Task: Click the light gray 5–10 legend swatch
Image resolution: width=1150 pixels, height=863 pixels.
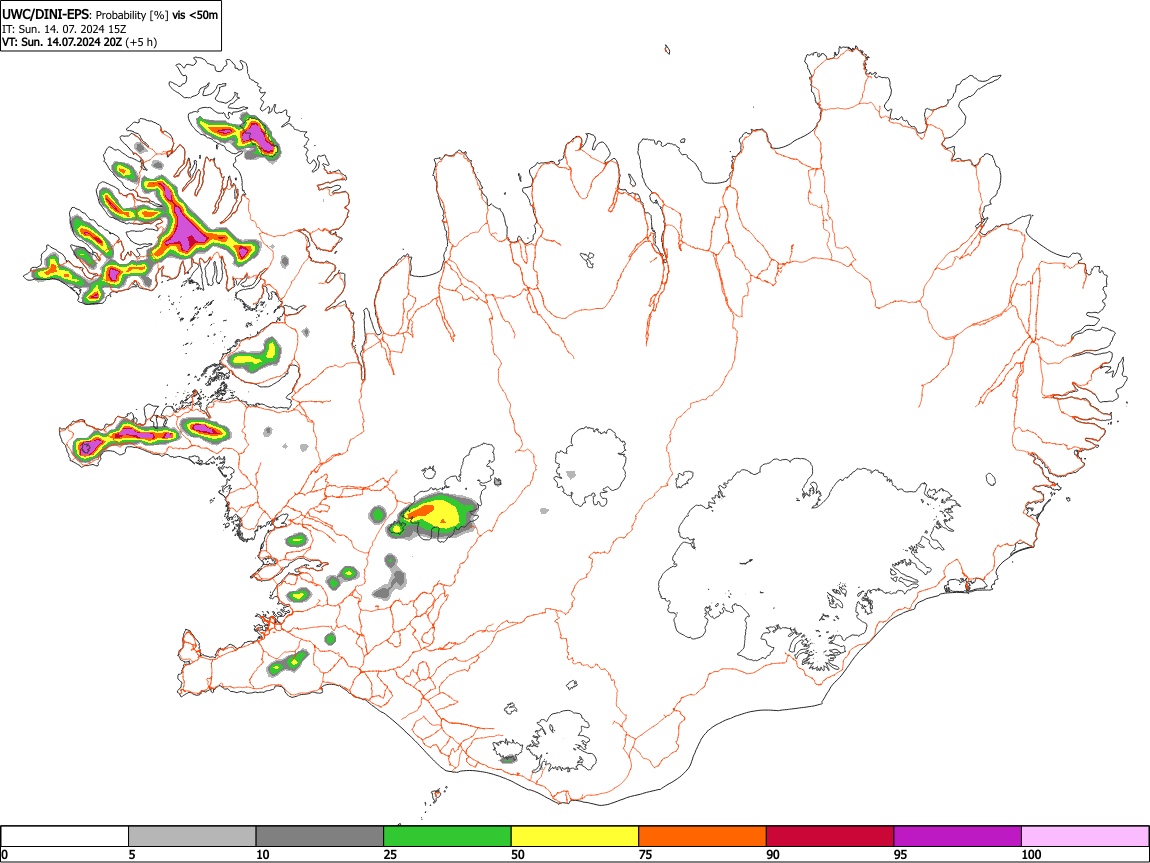Action: 192,836
